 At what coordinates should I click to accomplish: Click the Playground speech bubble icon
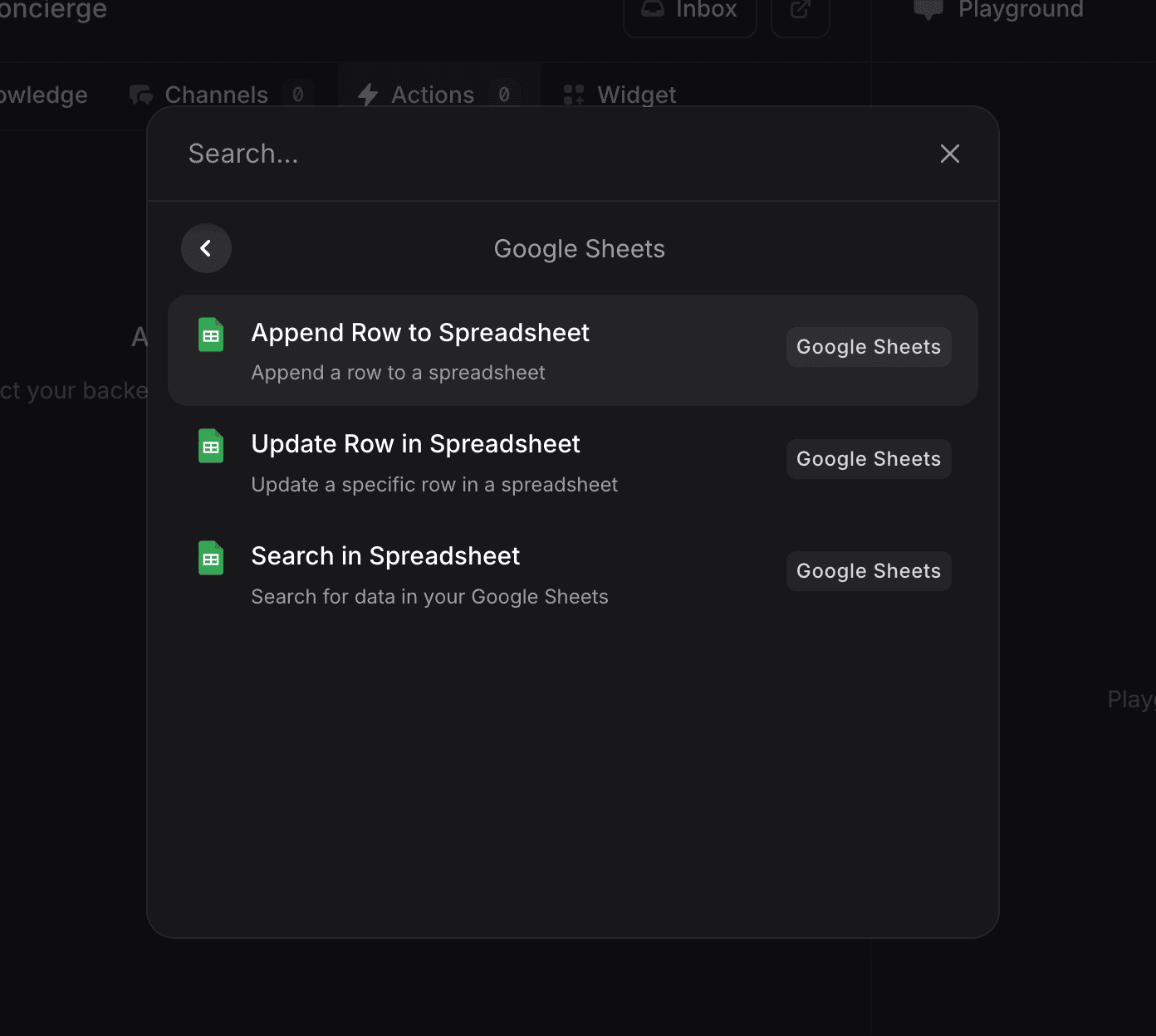pos(928,10)
